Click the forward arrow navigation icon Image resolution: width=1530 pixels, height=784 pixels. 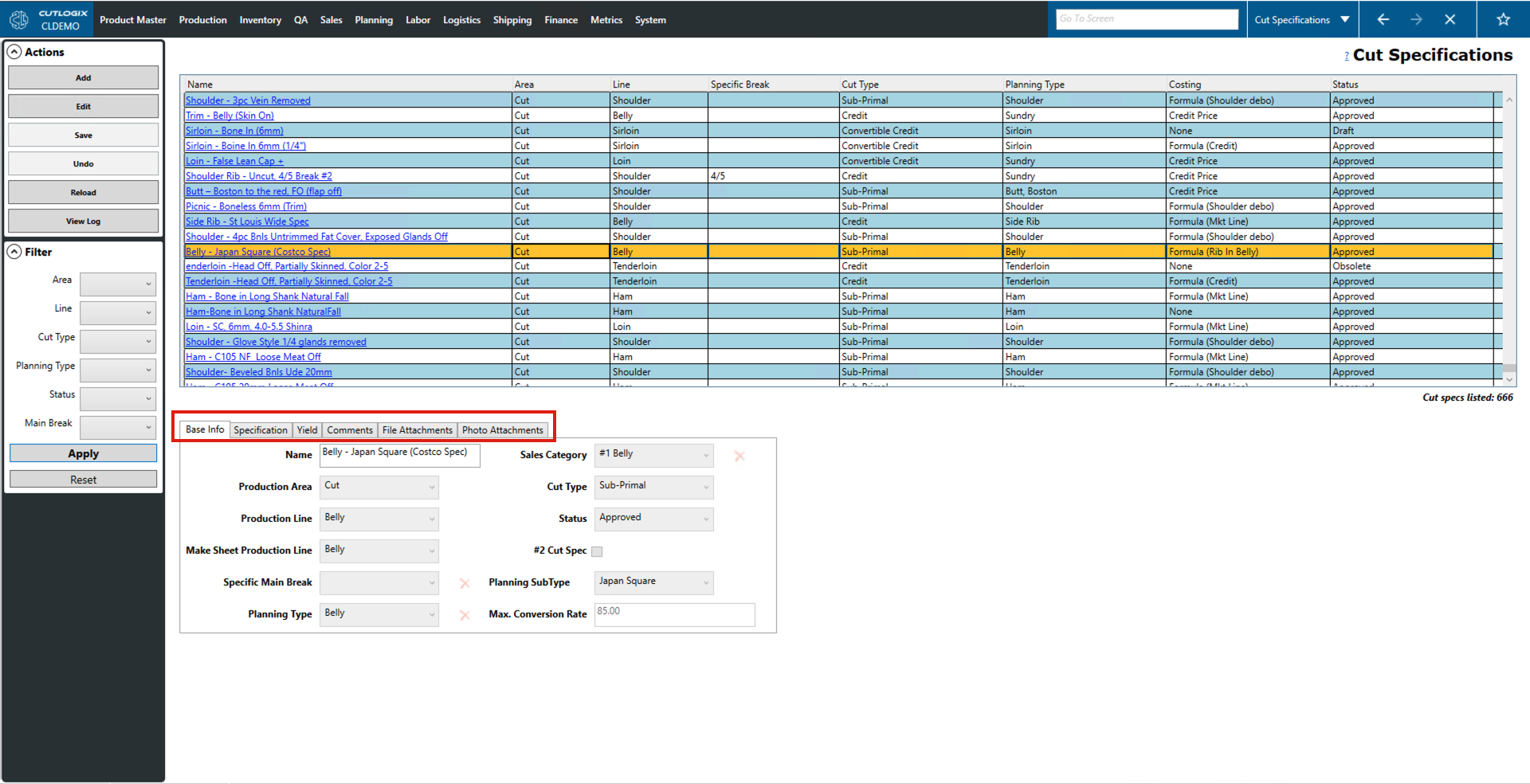point(1416,19)
